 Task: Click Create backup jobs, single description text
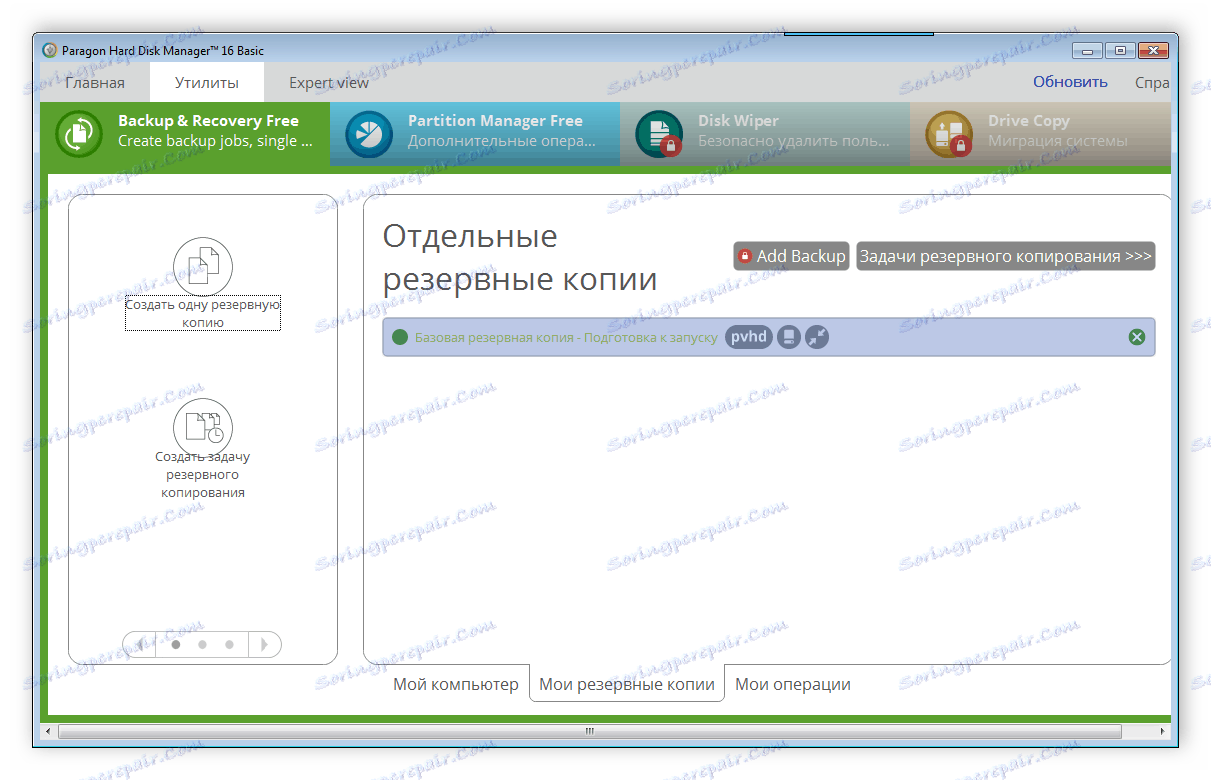[215, 142]
